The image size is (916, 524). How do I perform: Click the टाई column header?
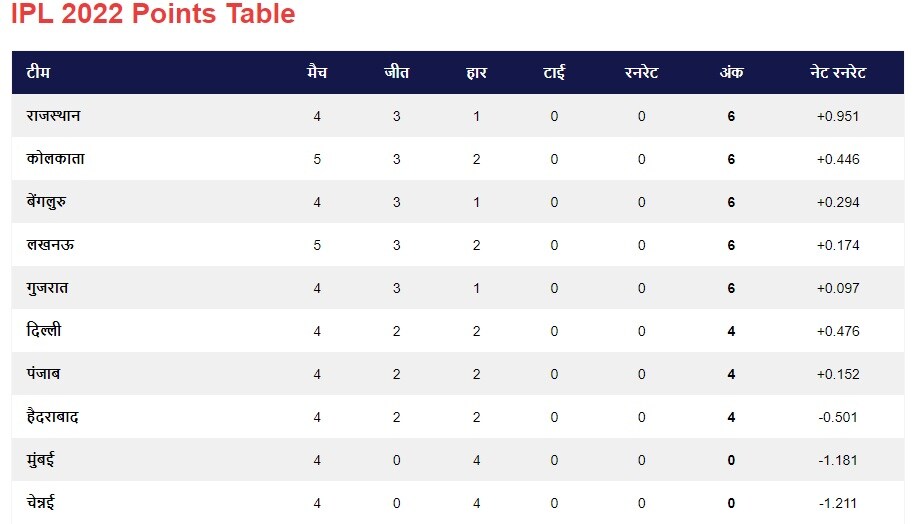pyautogui.click(x=554, y=72)
